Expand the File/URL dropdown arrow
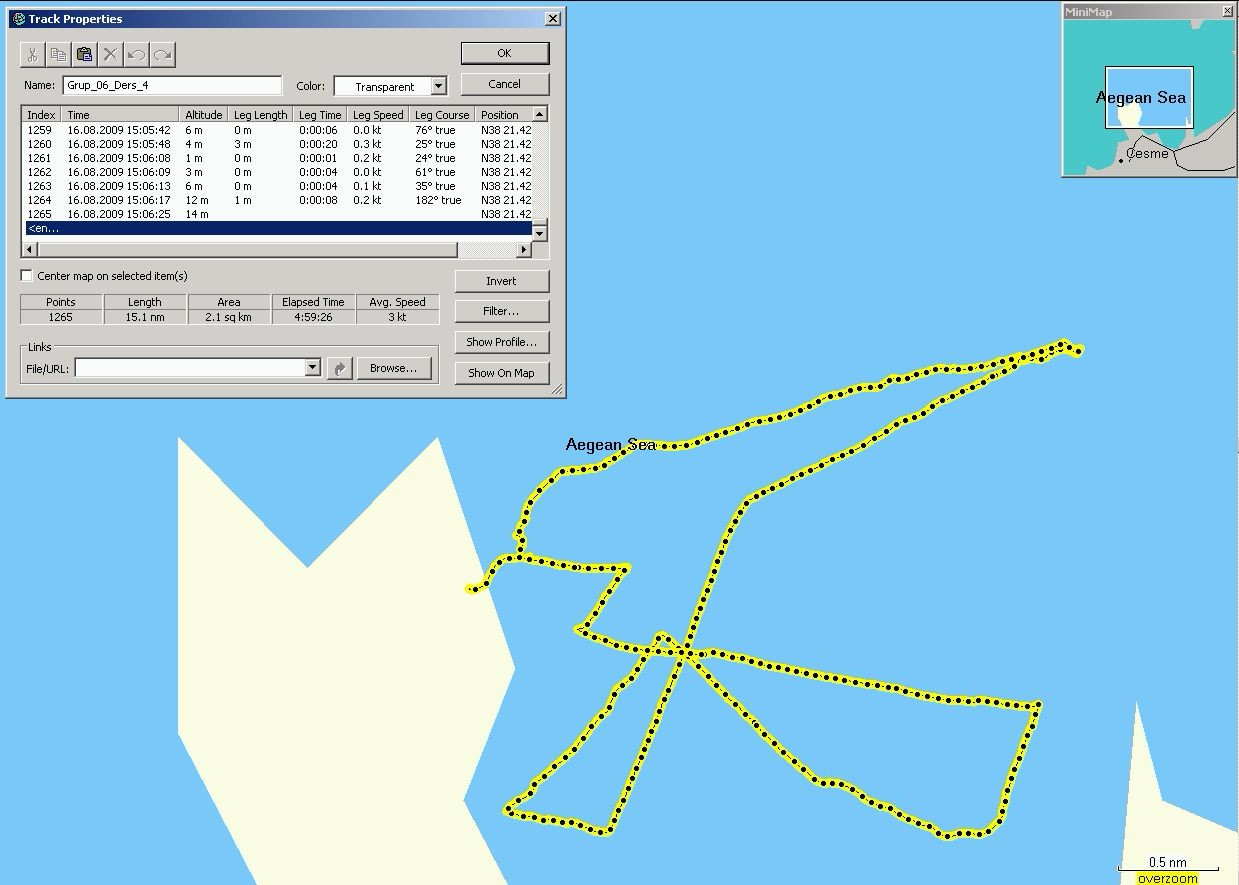 (313, 368)
